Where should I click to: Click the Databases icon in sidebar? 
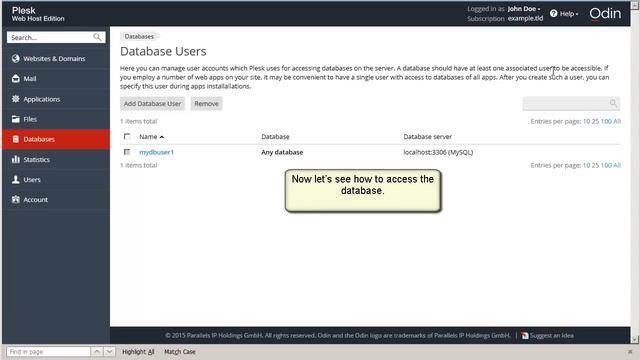(16, 139)
